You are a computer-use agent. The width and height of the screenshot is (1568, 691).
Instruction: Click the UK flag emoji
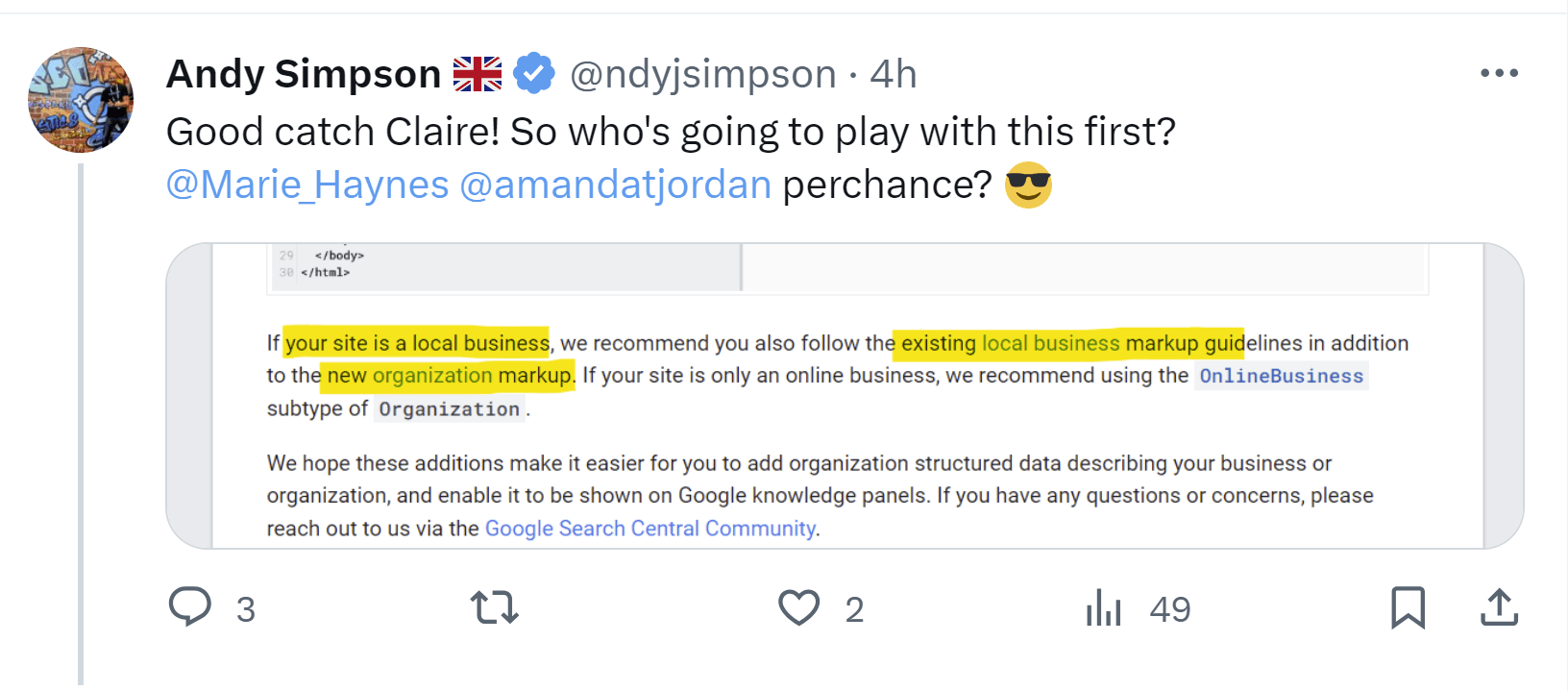click(478, 74)
